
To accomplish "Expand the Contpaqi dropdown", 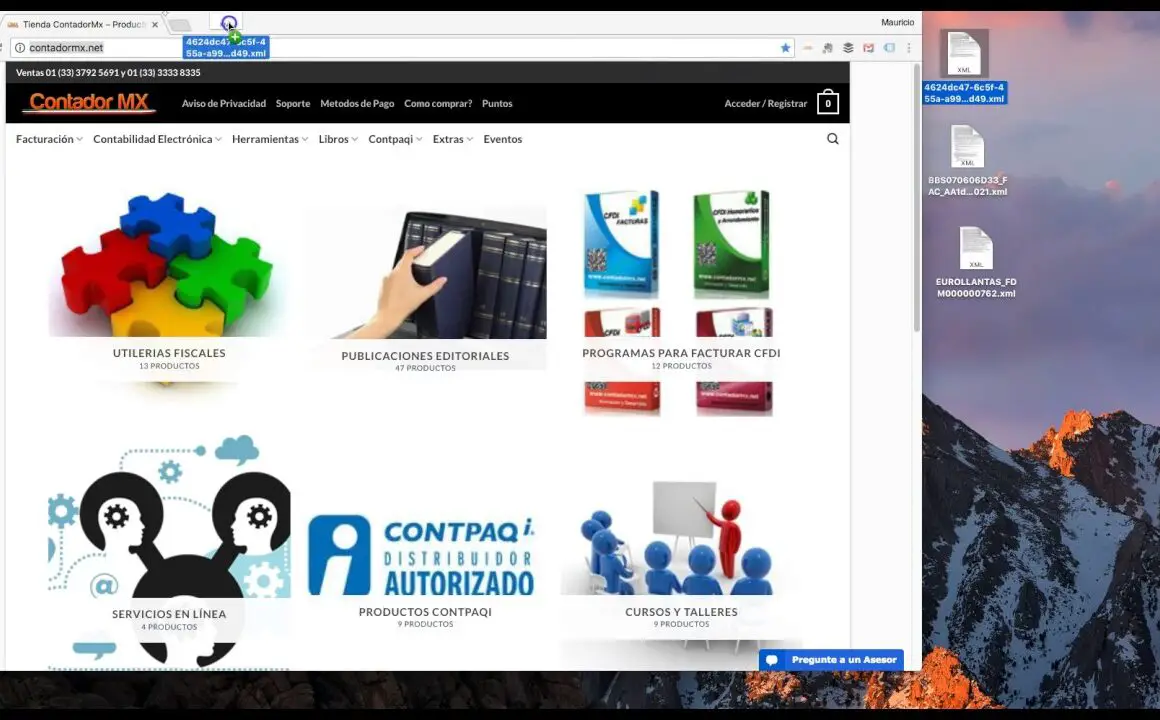I will pyautogui.click(x=395, y=139).
